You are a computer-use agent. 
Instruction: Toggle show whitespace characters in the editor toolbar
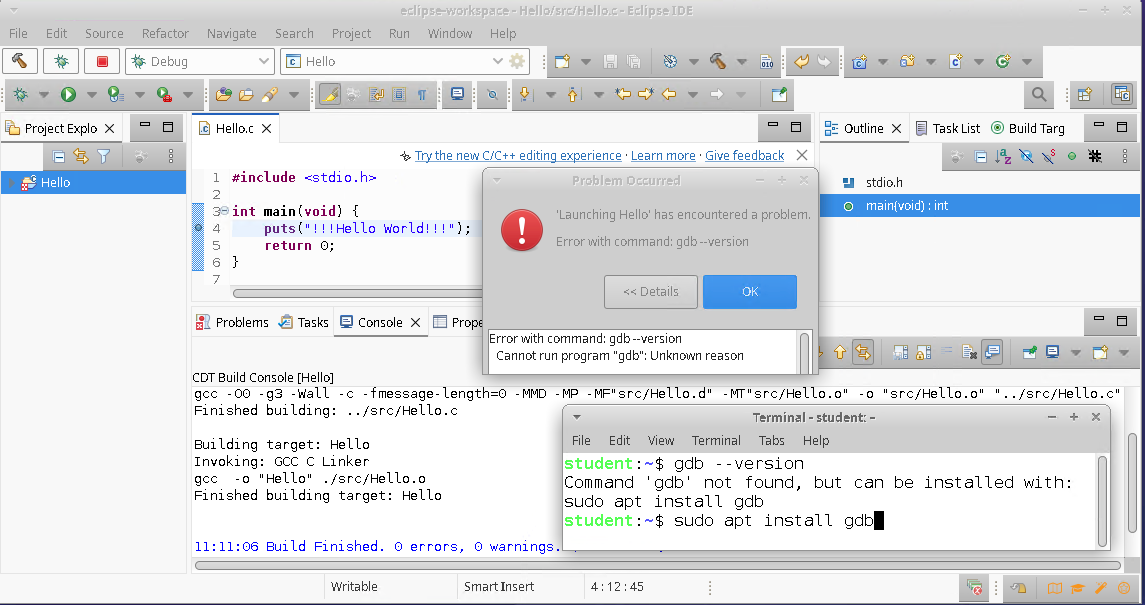[x=421, y=94]
